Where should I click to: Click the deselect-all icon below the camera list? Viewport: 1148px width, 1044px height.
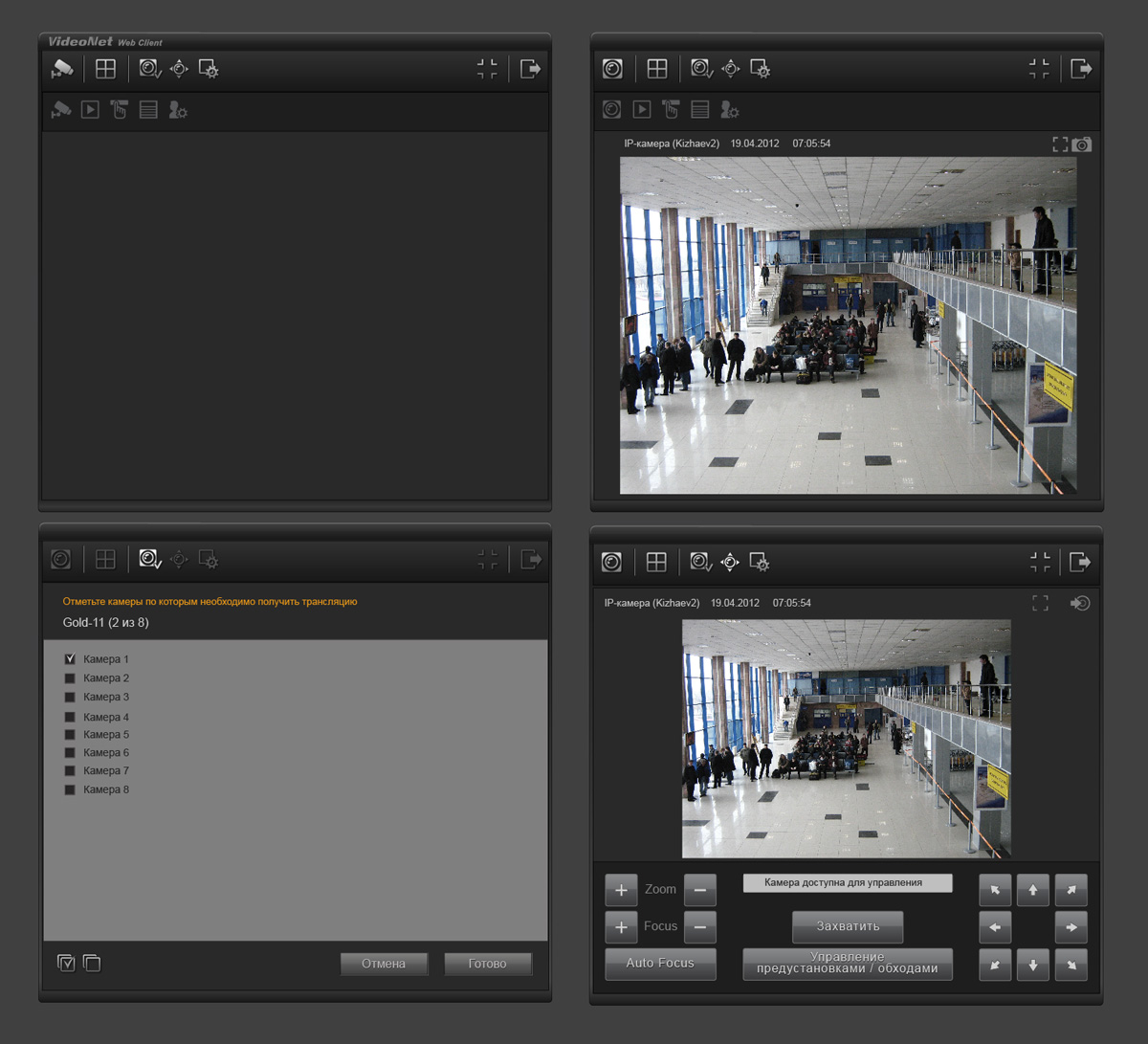[x=92, y=963]
